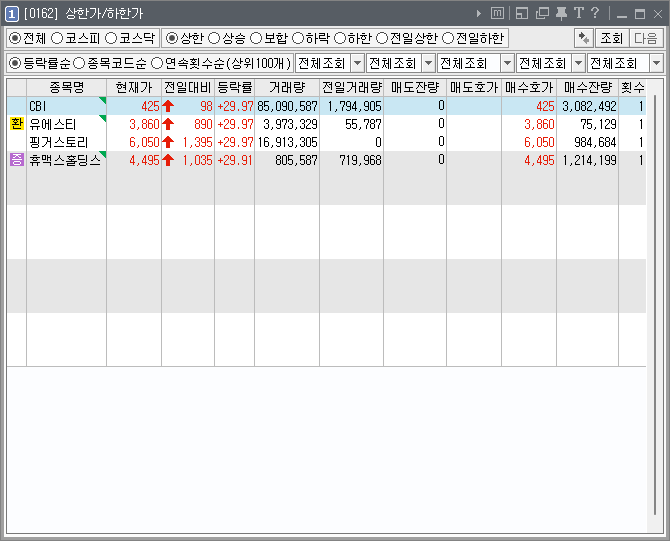670x541 pixels.
Task: Click the 매도호가 column header
Action: (x=474, y=88)
